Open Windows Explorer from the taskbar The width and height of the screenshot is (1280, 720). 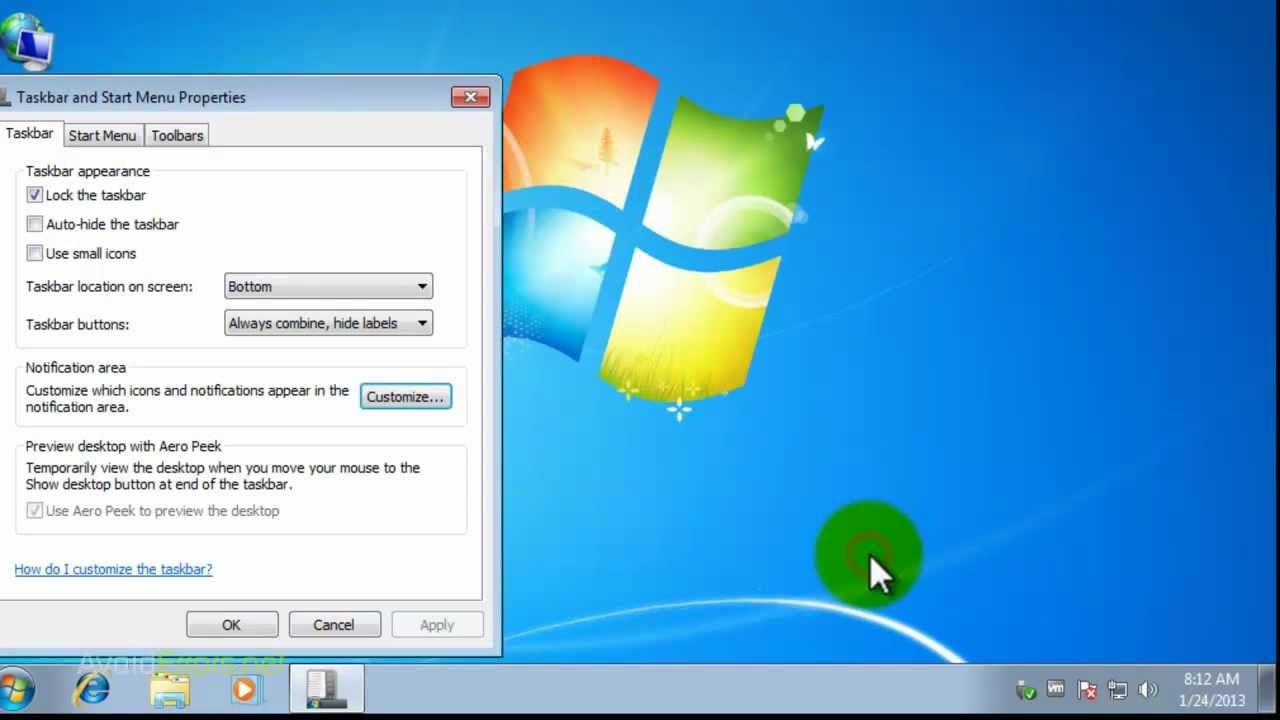169,689
